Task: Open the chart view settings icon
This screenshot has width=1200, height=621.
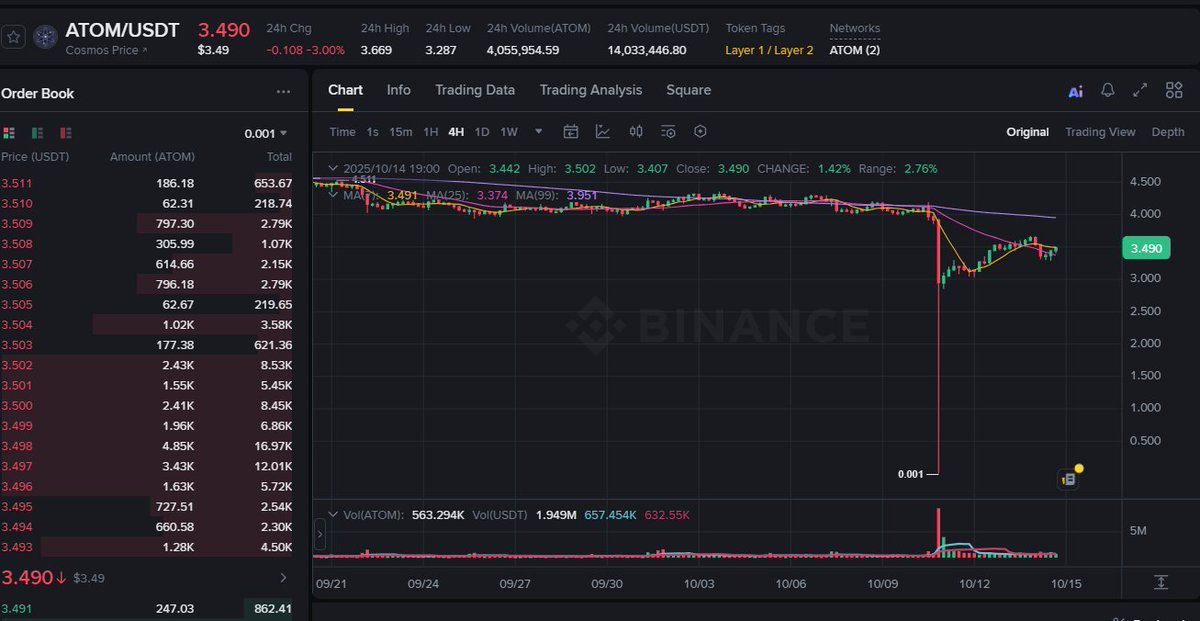Action: coord(668,132)
